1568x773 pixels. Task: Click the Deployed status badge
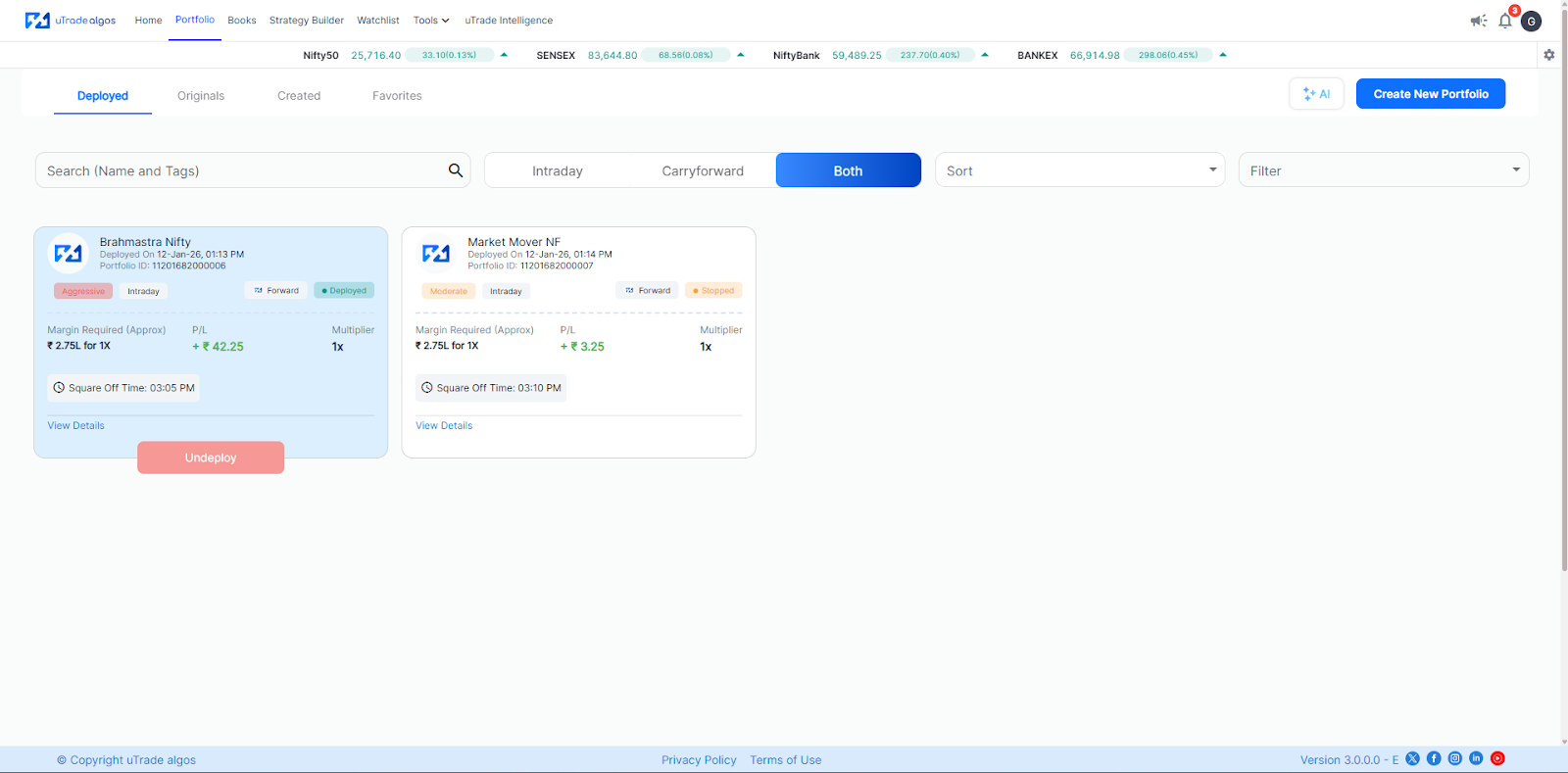[344, 290]
